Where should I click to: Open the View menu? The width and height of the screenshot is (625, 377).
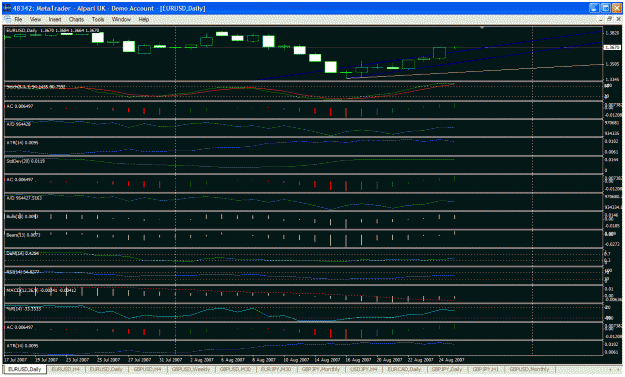coord(35,19)
